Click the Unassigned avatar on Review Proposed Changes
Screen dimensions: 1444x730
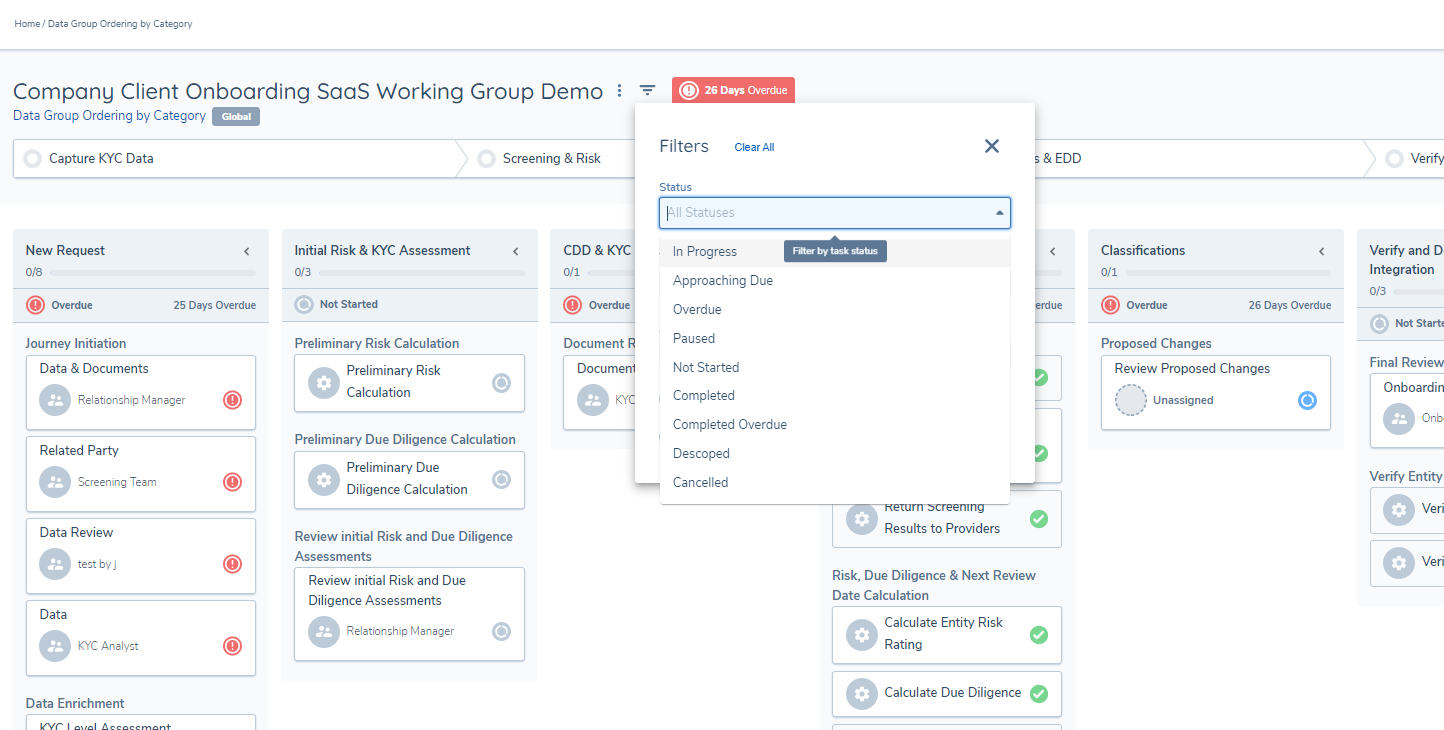[1131, 400]
